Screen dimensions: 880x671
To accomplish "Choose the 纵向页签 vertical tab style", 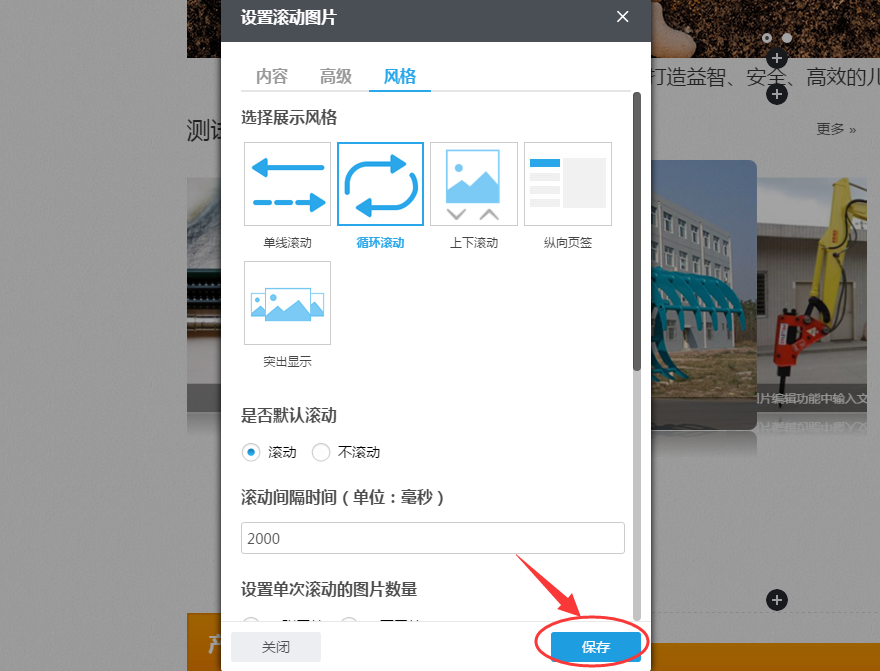I will pyautogui.click(x=567, y=184).
